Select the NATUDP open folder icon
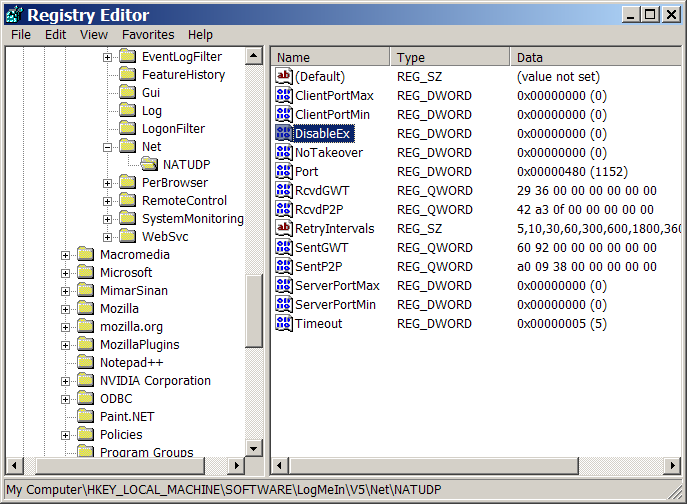Image resolution: width=687 pixels, height=504 pixels. [x=149, y=165]
